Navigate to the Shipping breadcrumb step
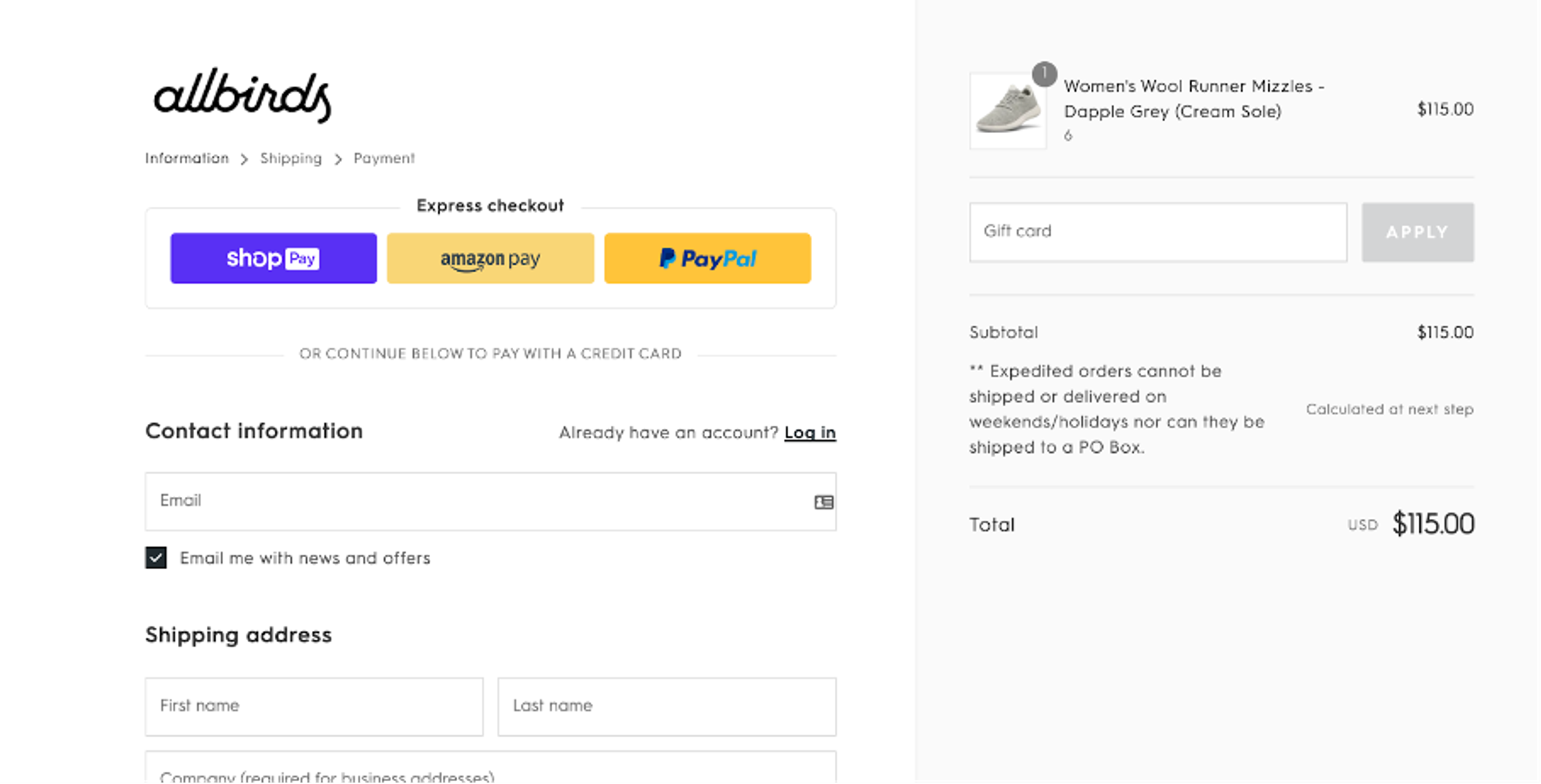 point(291,158)
